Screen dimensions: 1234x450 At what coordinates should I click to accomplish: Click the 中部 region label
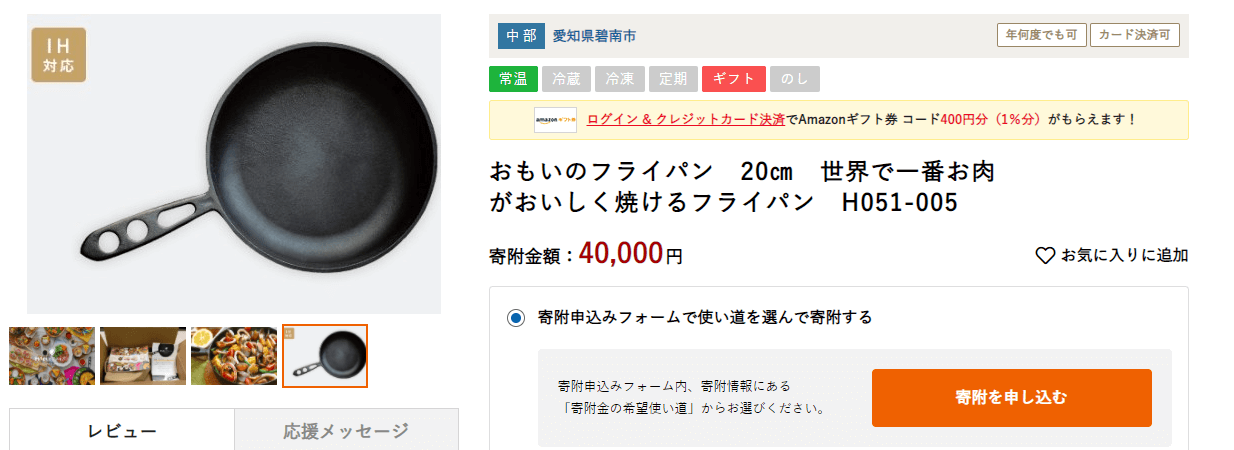coord(521,36)
